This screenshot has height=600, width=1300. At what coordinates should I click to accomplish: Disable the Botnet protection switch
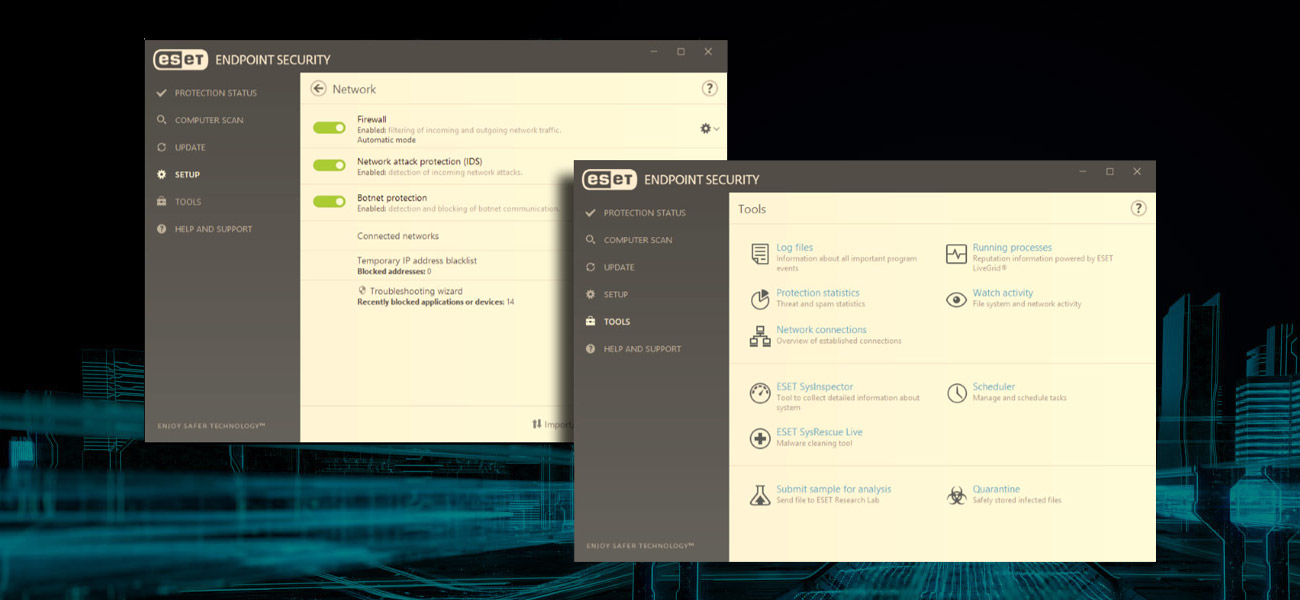329,201
